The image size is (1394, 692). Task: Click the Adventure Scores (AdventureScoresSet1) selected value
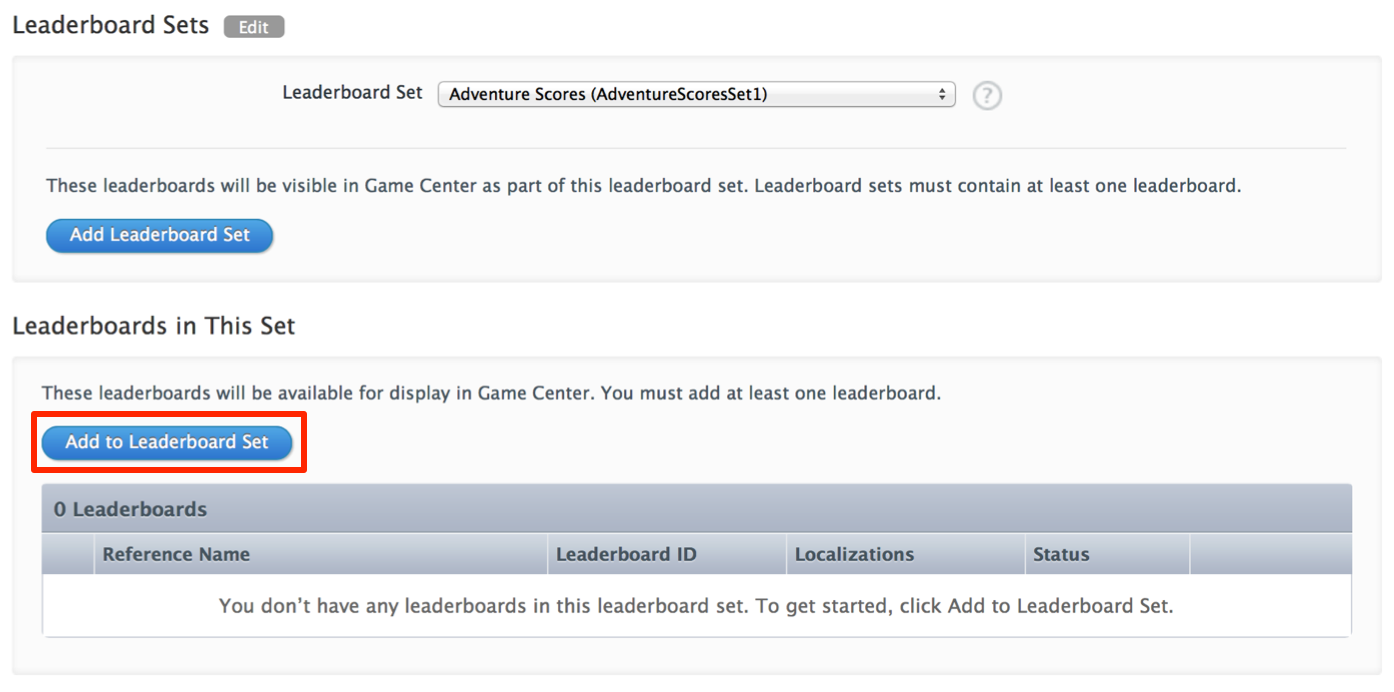coord(608,95)
